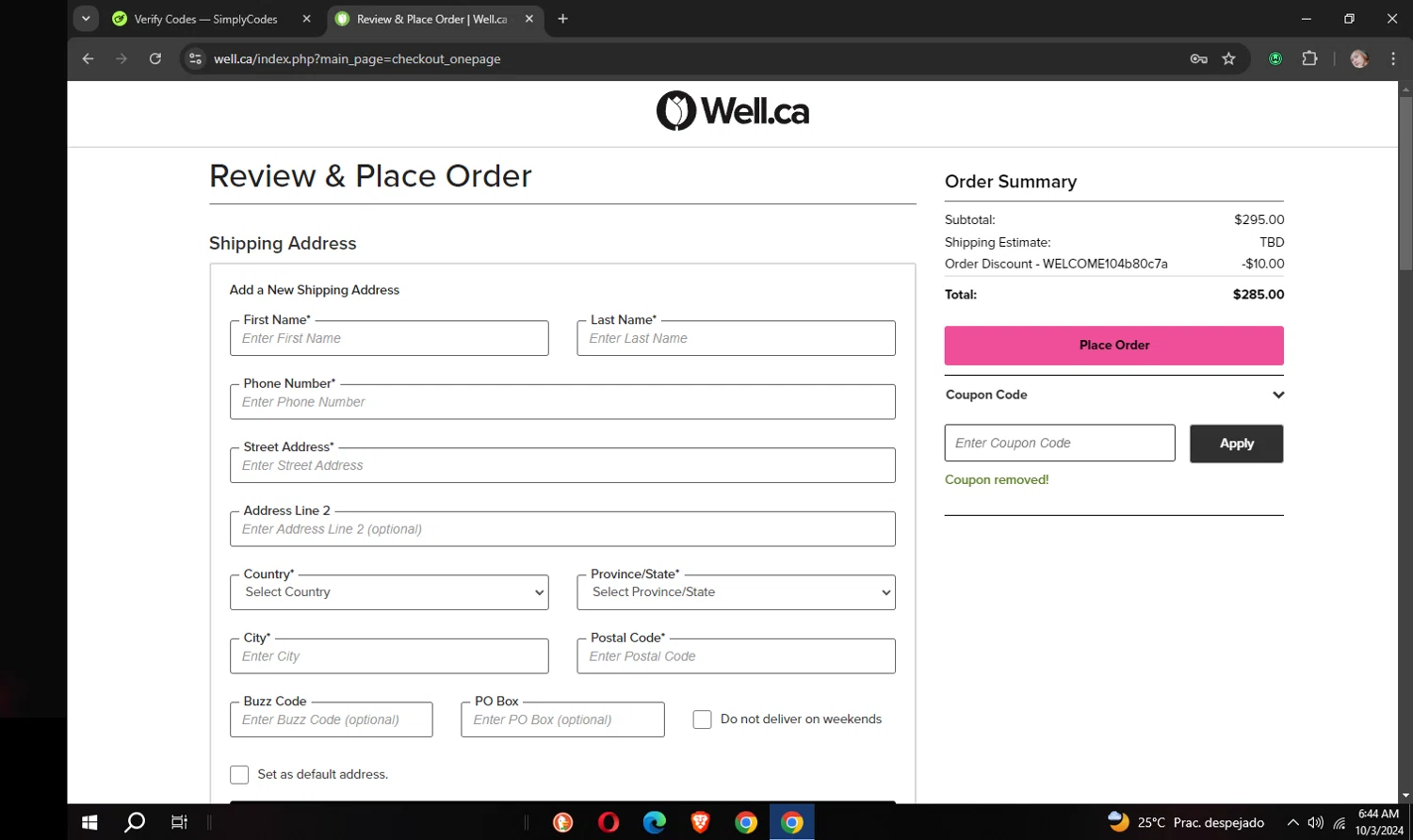Show hidden system tray icons
Image resolution: width=1413 pixels, height=840 pixels.
click(1292, 822)
